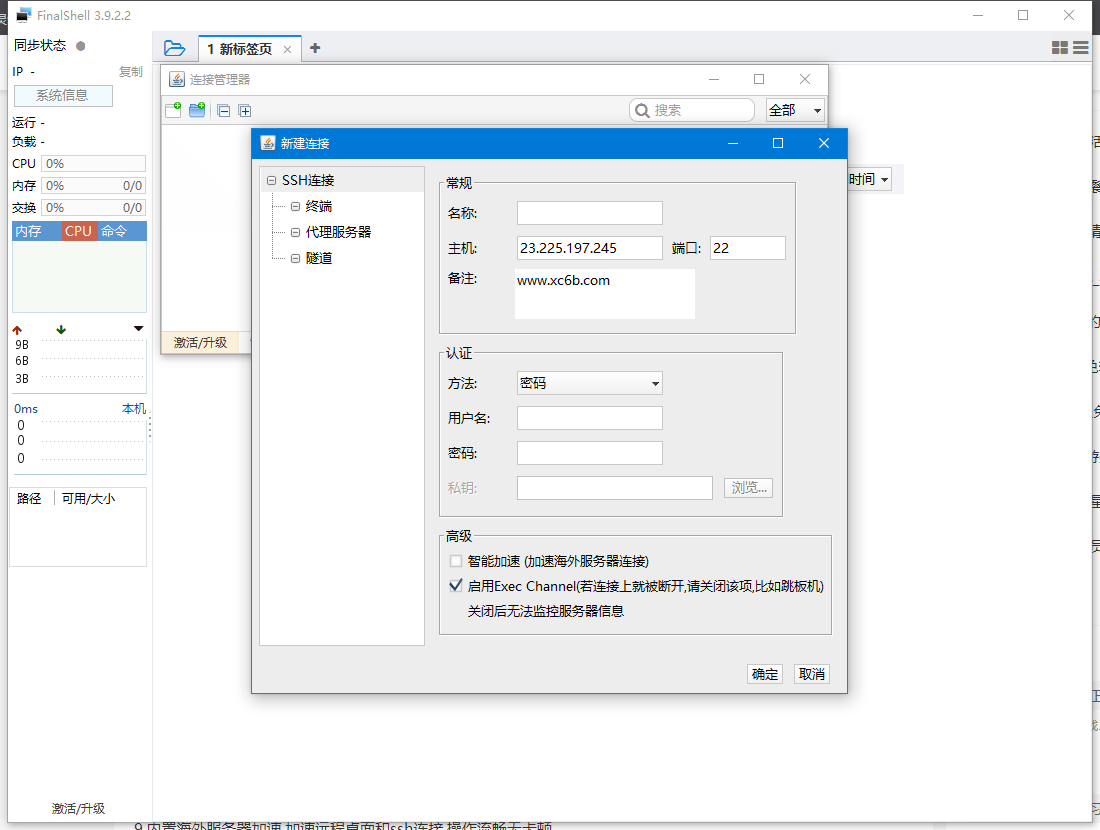Viewport: 1100px width, 830px height.
Task: Expand all connection groups
Action: click(x=245, y=110)
